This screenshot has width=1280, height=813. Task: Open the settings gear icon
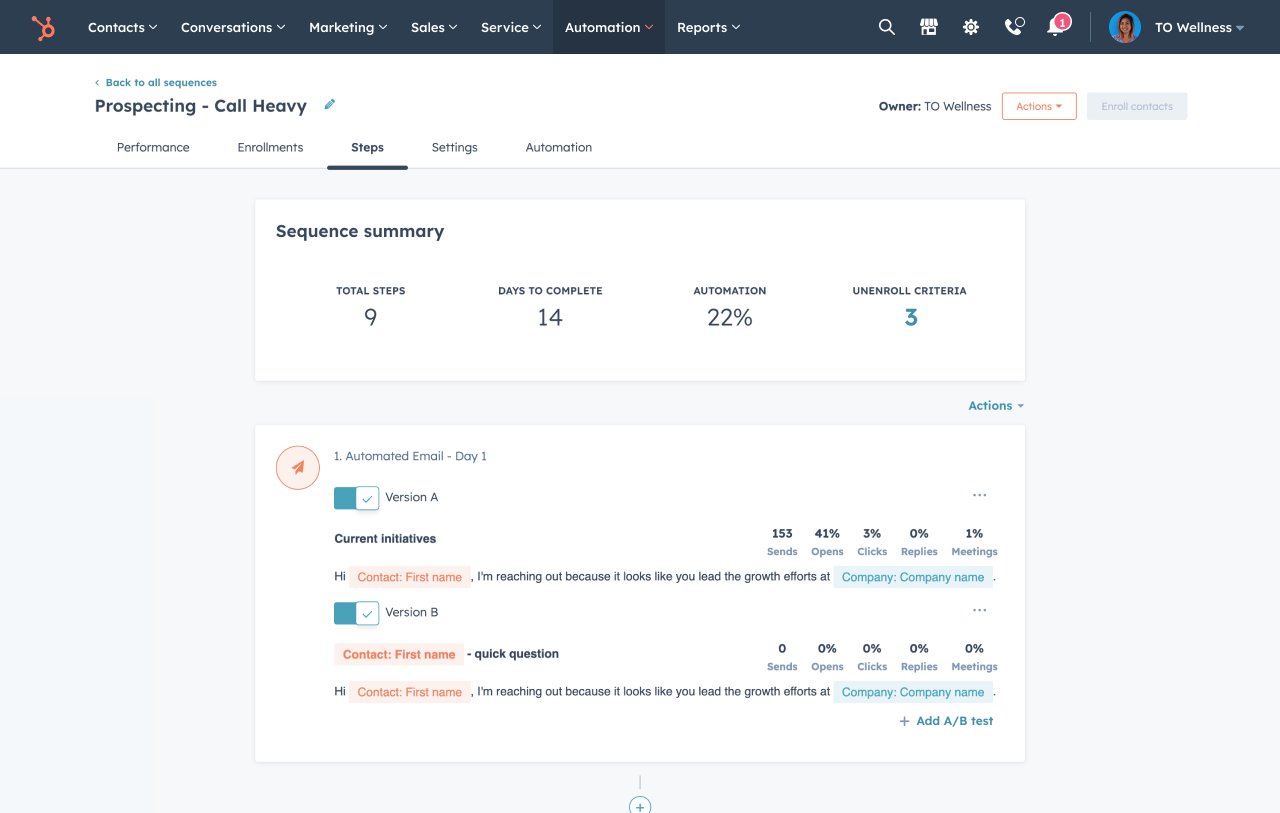coord(971,27)
